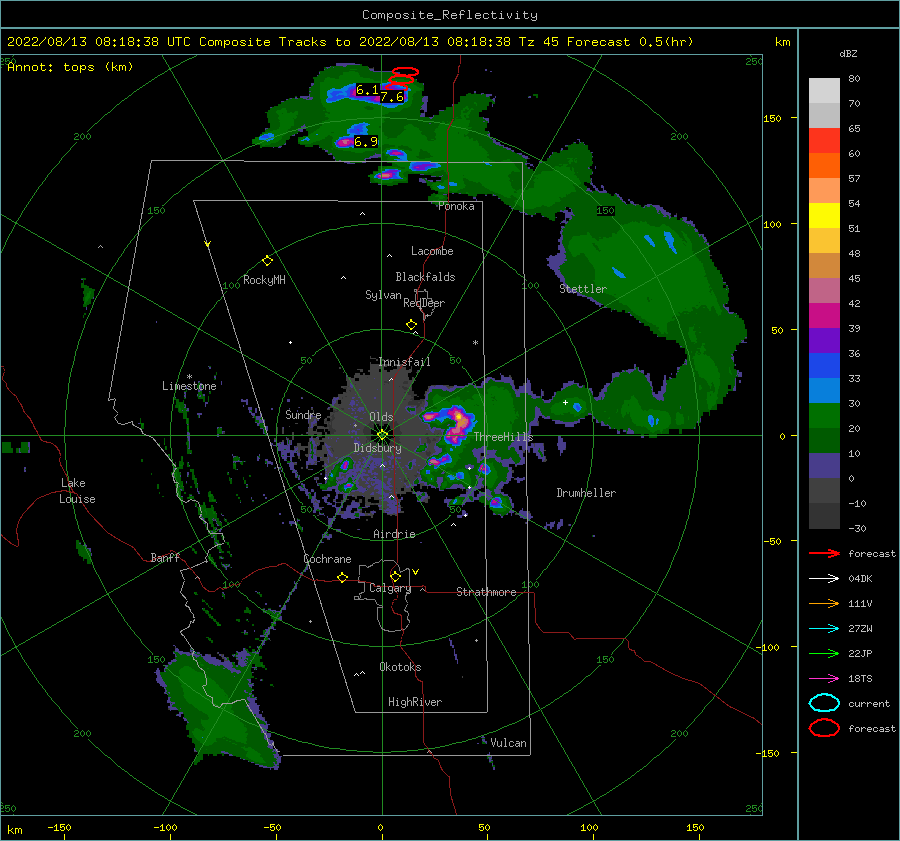Select the 65 dBZ red color swatch
900x841 pixels.
point(824,141)
